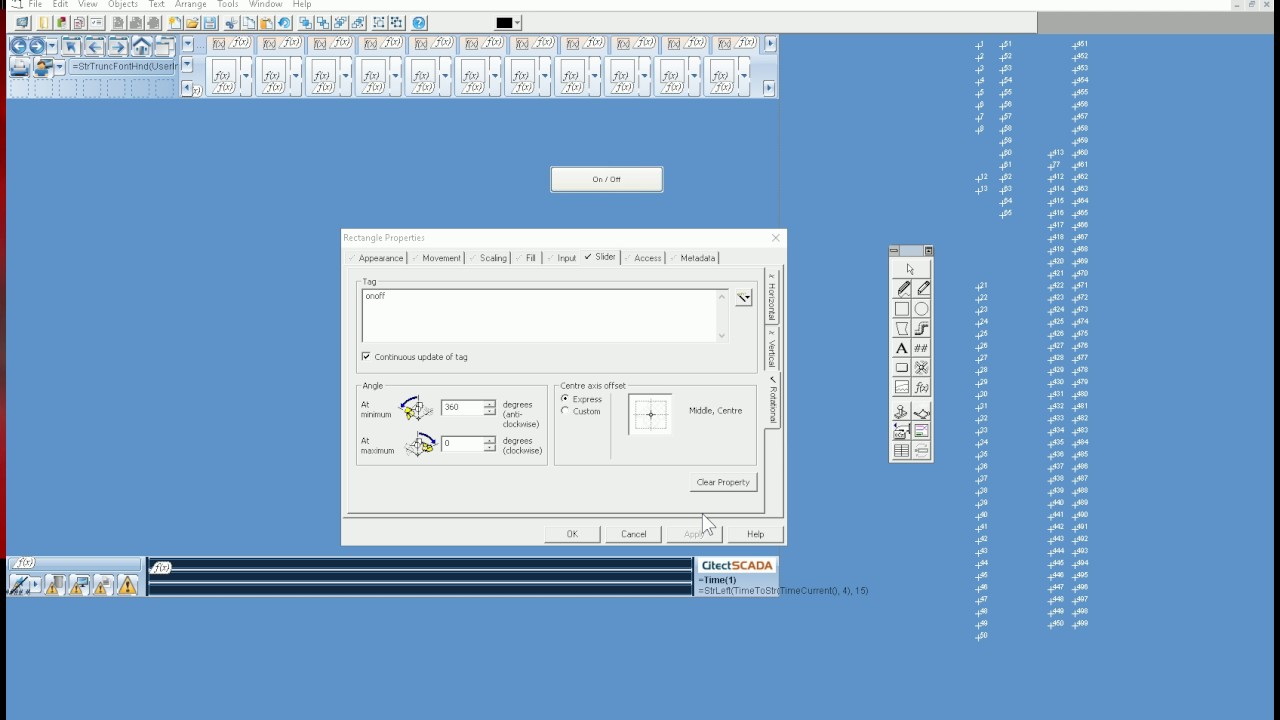The width and height of the screenshot is (1280, 720).
Task: Click the On / Off button on canvas
Action: point(606,179)
